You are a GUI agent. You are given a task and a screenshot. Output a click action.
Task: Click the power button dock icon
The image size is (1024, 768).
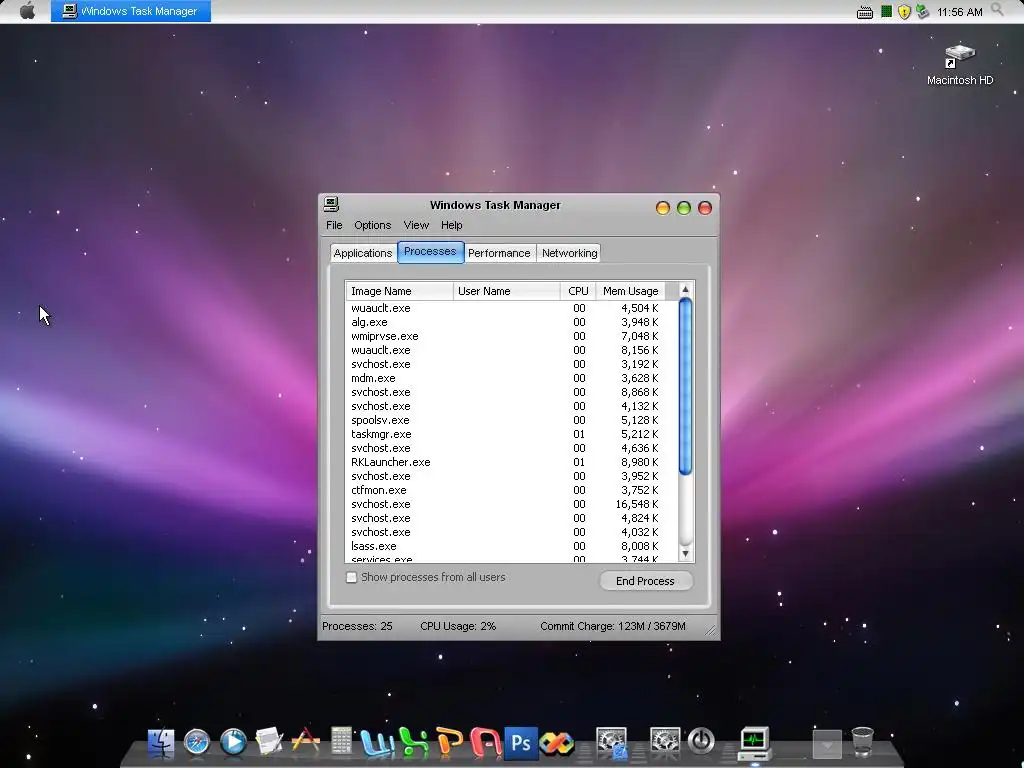(701, 742)
